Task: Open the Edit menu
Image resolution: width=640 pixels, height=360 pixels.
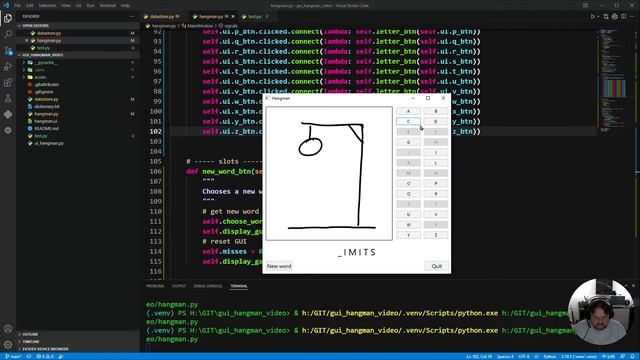Action: (x=30, y=5)
